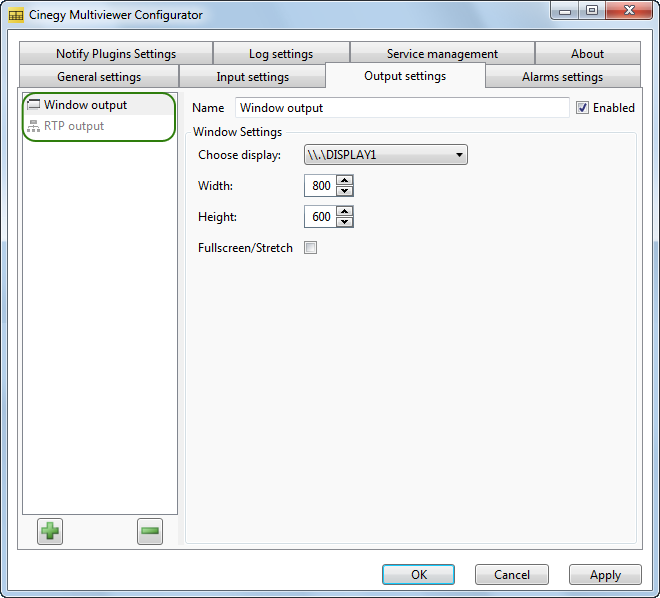Click the minus remove output button
Image resolution: width=660 pixels, height=598 pixels.
pos(150,531)
